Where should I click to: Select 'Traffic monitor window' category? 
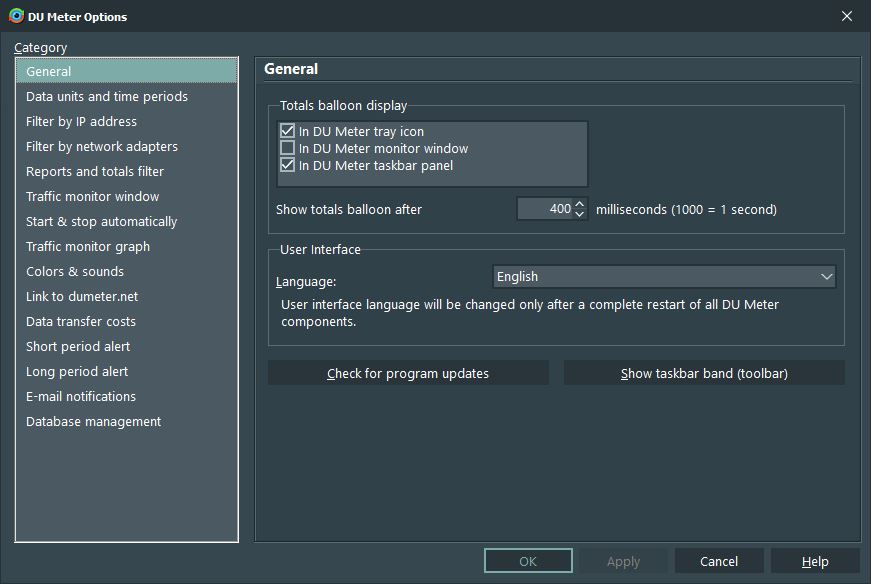coord(127,197)
